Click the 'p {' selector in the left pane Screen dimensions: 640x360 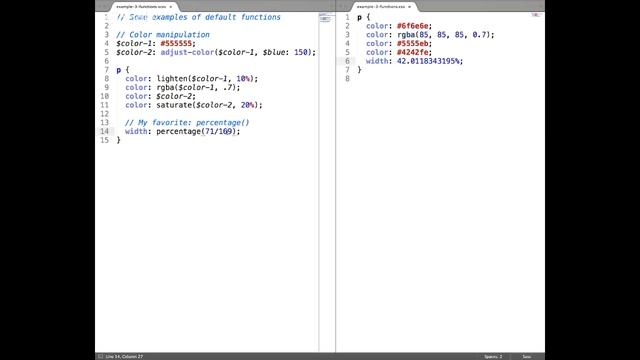click(122, 70)
